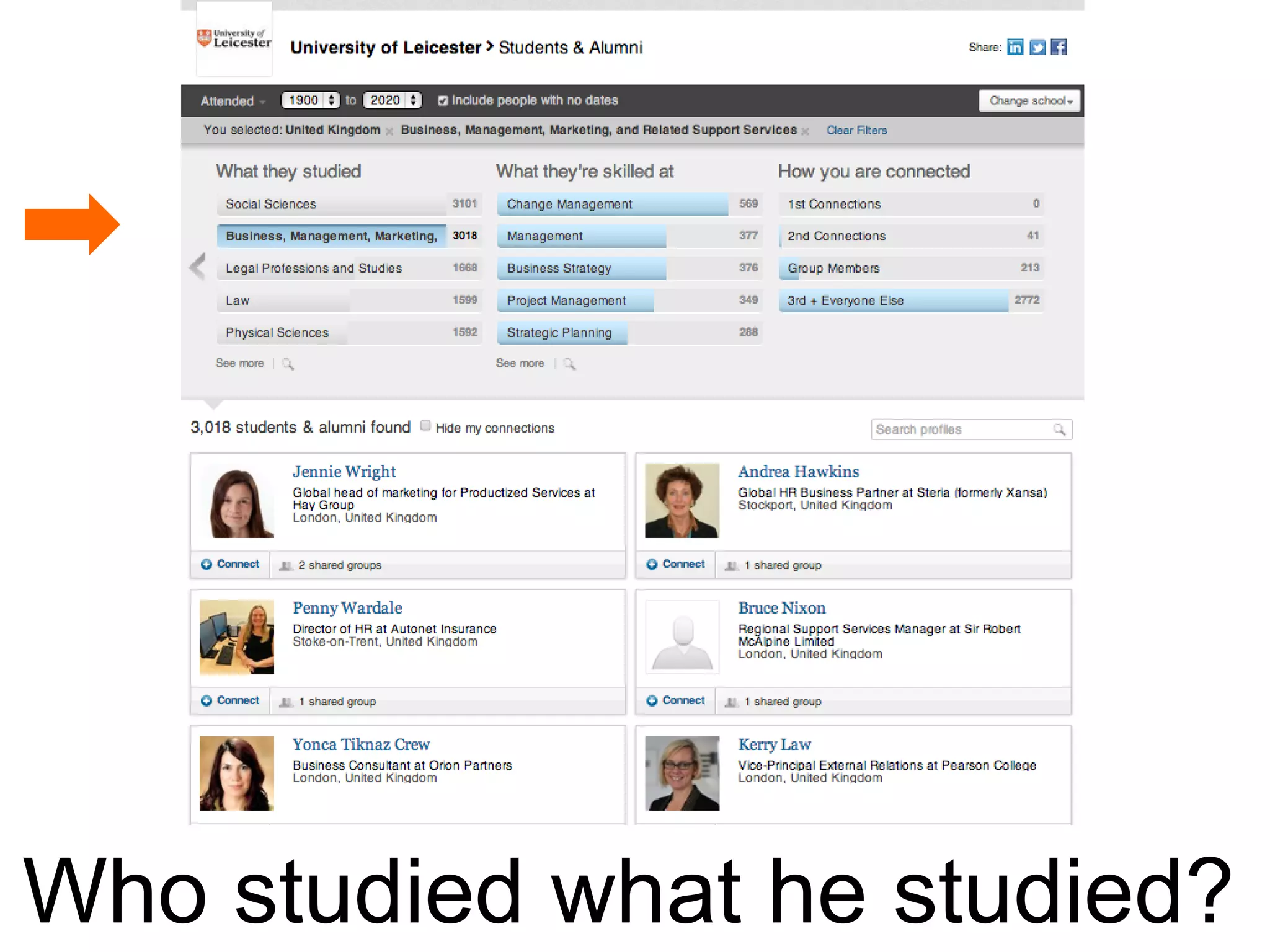
Task: Filter by Change Management skill
Action: click(629, 204)
